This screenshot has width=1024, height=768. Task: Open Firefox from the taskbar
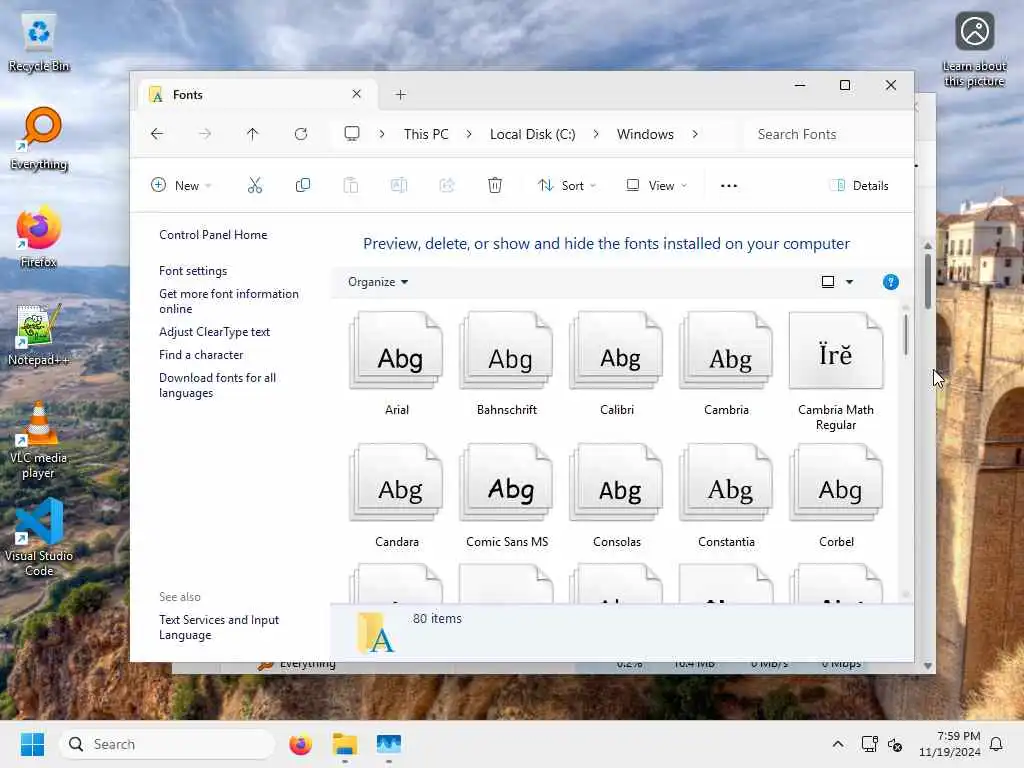[300, 744]
